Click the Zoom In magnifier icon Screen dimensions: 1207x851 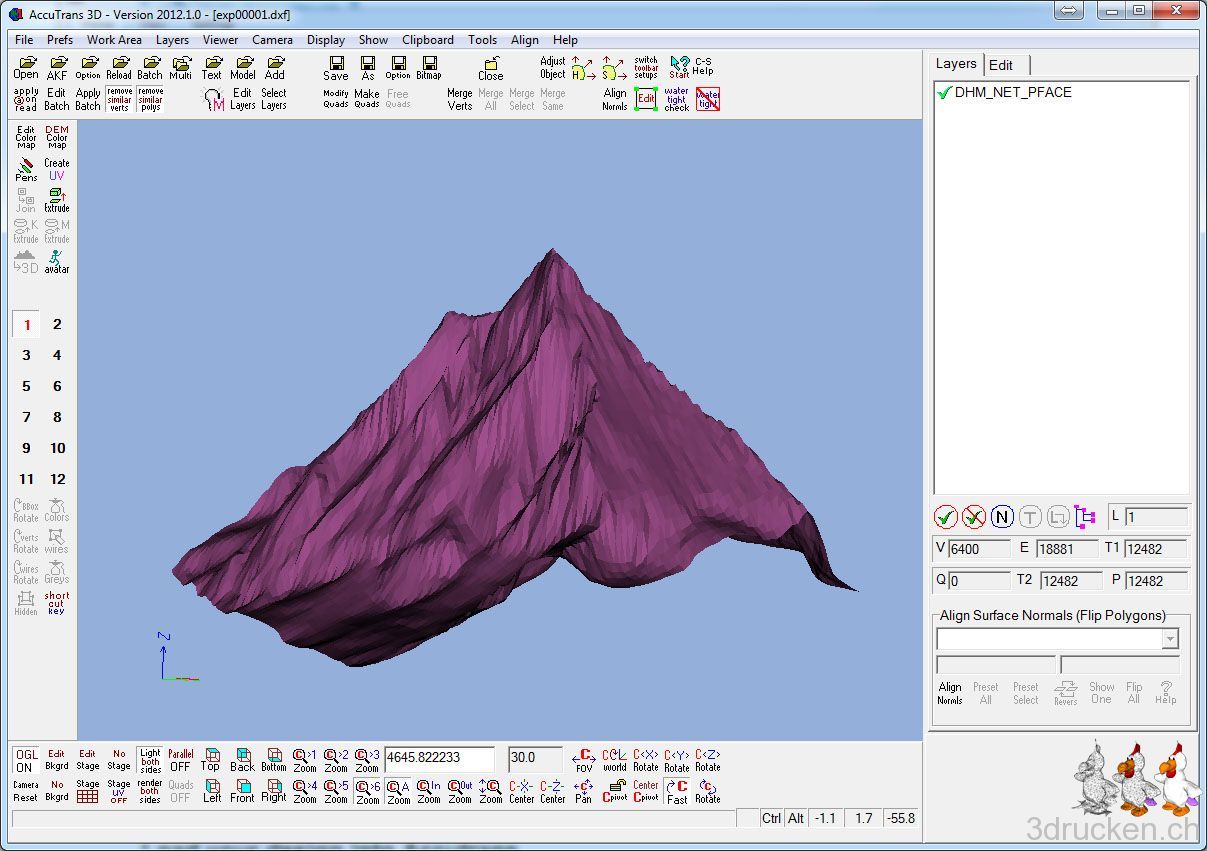tap(429, 791)
